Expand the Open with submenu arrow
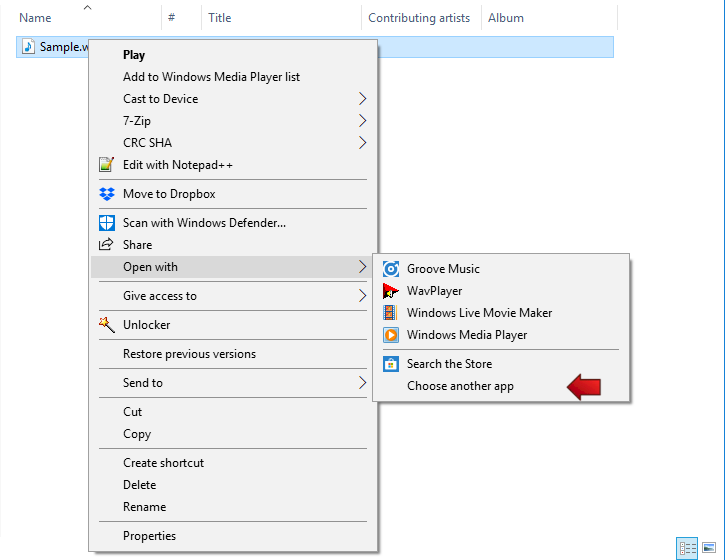725x560 pixels. [362, 267]
